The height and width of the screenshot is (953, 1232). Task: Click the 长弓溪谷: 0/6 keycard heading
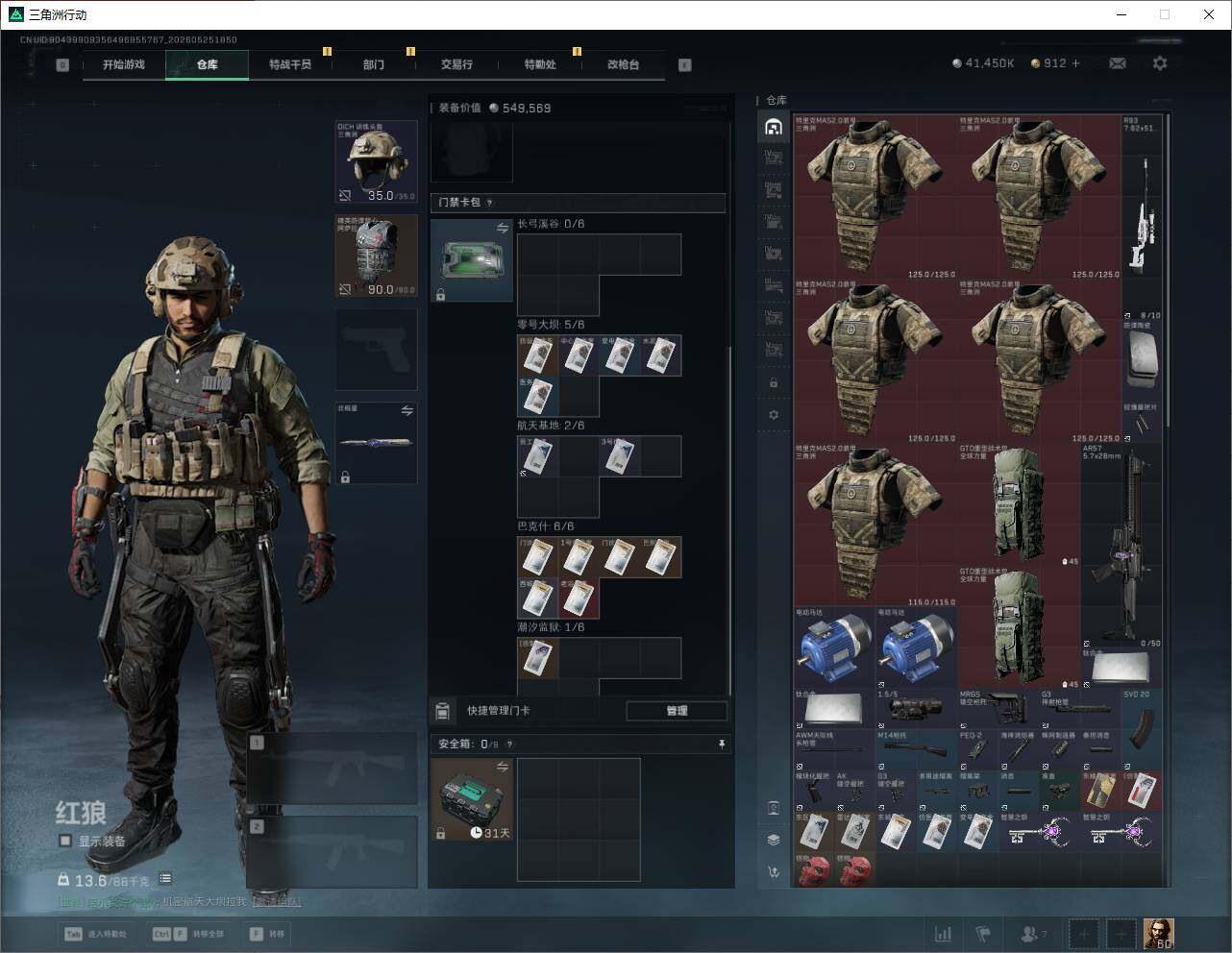coord(551,224)
